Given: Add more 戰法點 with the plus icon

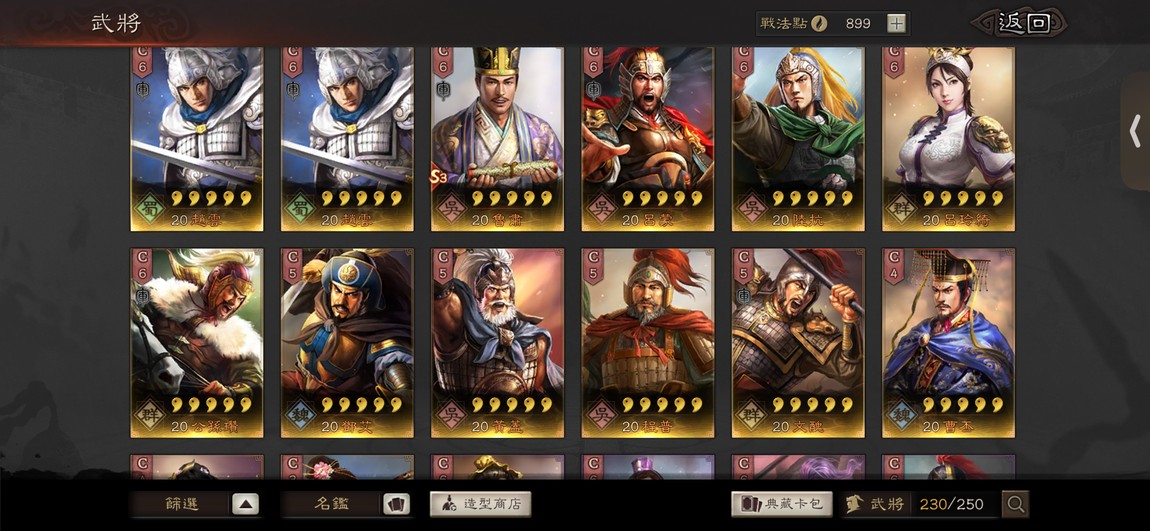Looking at the screenshot, I should [x=896, y=23].
